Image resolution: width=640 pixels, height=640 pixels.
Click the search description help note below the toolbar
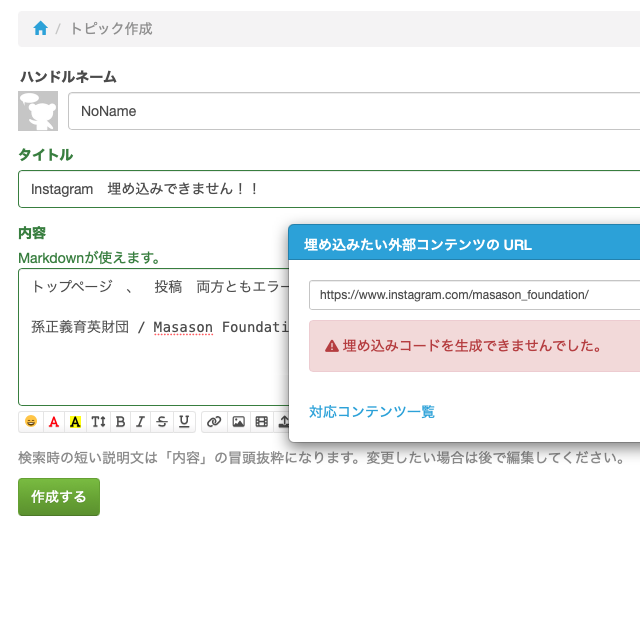click(x=321, y=458)
